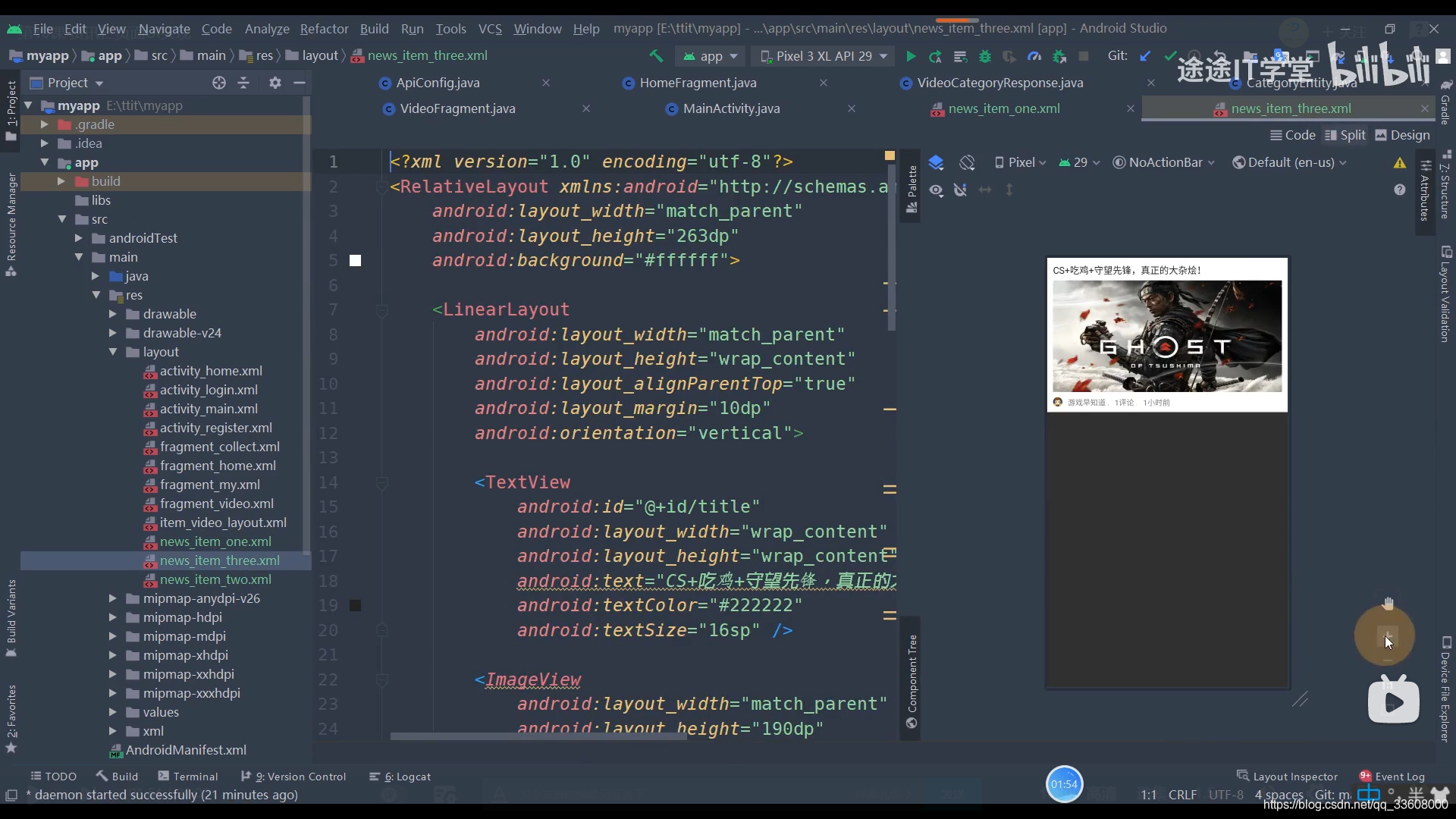The width and height of the screenshot is (1456, 819).
Task: Click the help question mark icon in design view
Action: point(1400,190)
